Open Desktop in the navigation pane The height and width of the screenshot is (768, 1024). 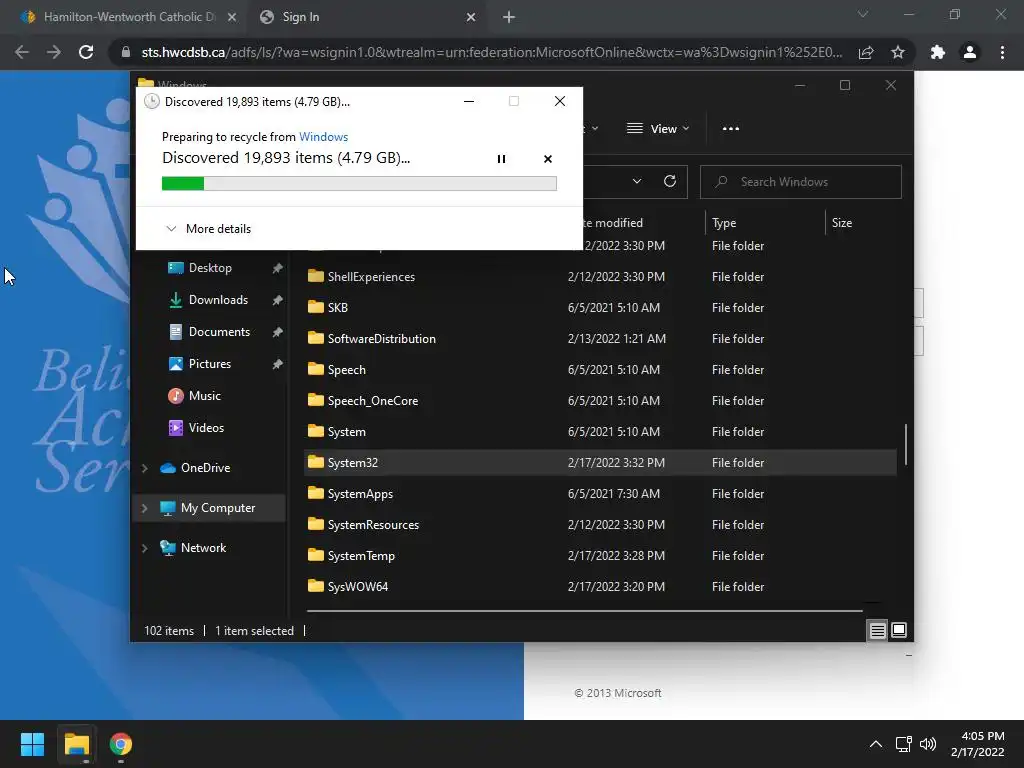(210, 268)
